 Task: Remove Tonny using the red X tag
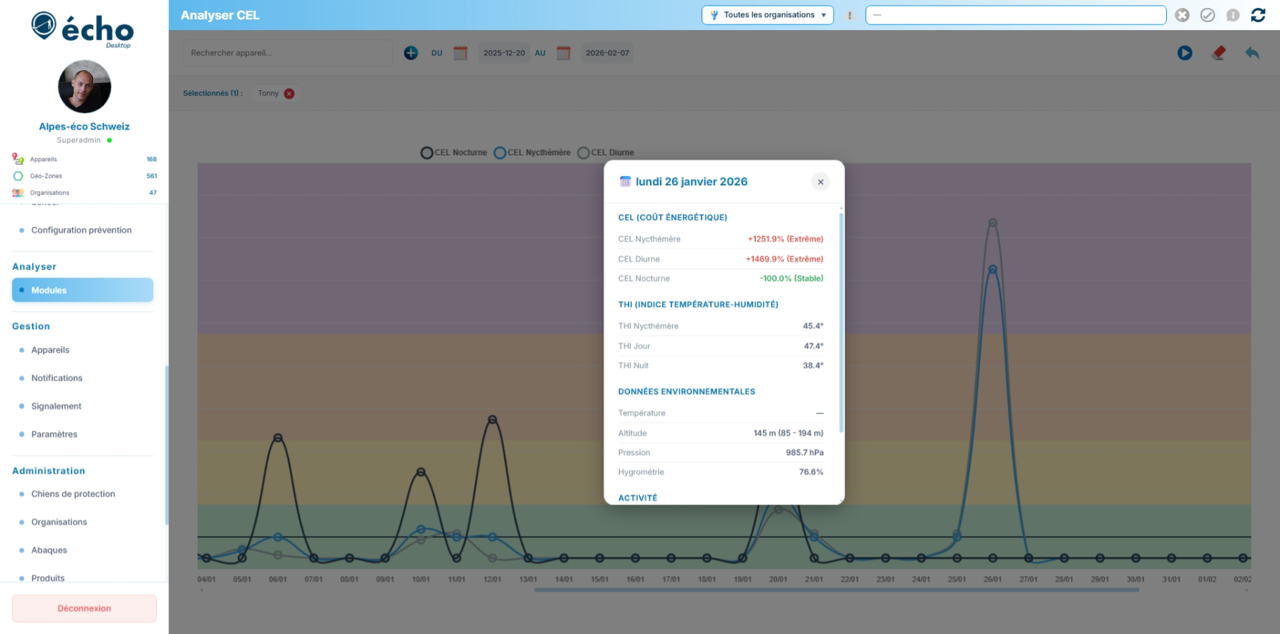click(x=289, y=92)
